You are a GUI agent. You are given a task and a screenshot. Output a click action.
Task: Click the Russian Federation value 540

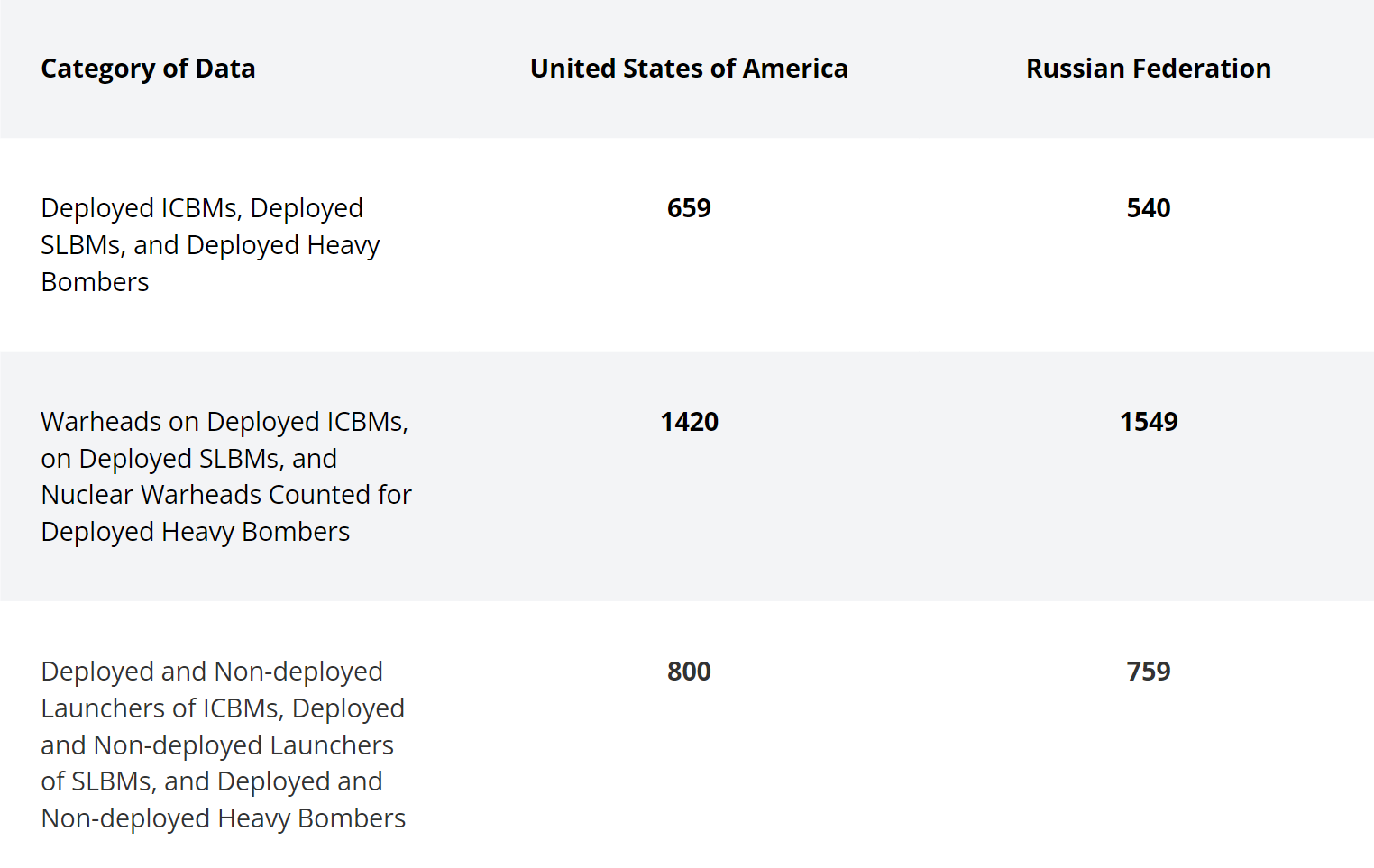tap(1148, 208)
